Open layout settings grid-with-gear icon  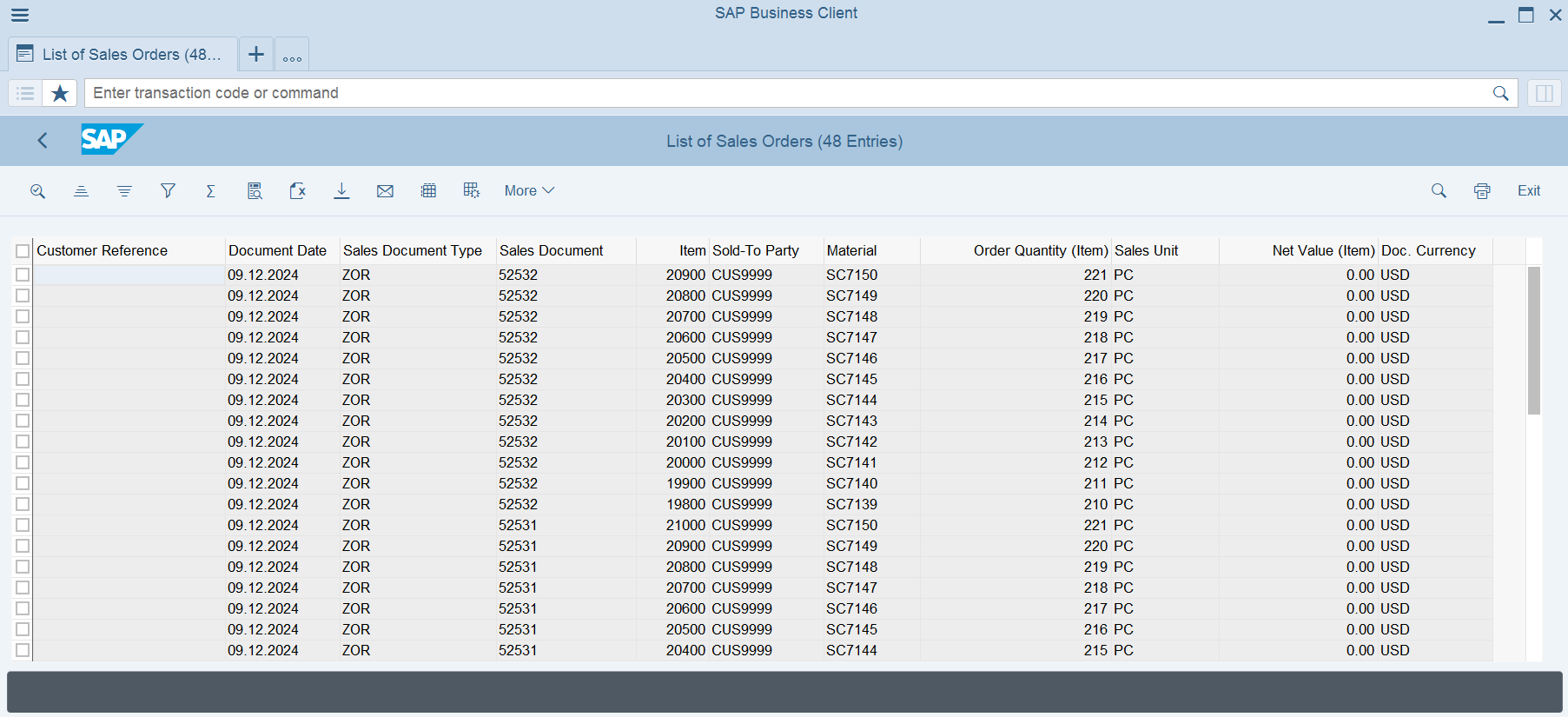coord(472,191)
